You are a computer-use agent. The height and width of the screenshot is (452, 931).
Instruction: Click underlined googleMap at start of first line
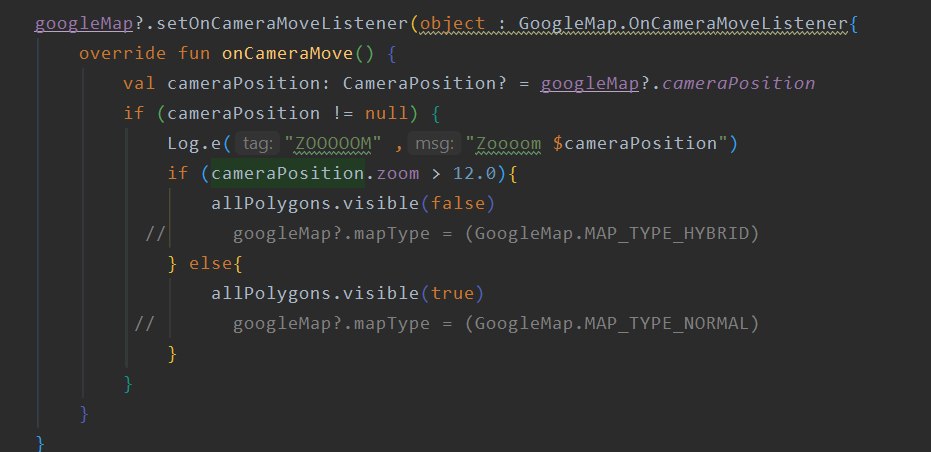coord(84,24)
